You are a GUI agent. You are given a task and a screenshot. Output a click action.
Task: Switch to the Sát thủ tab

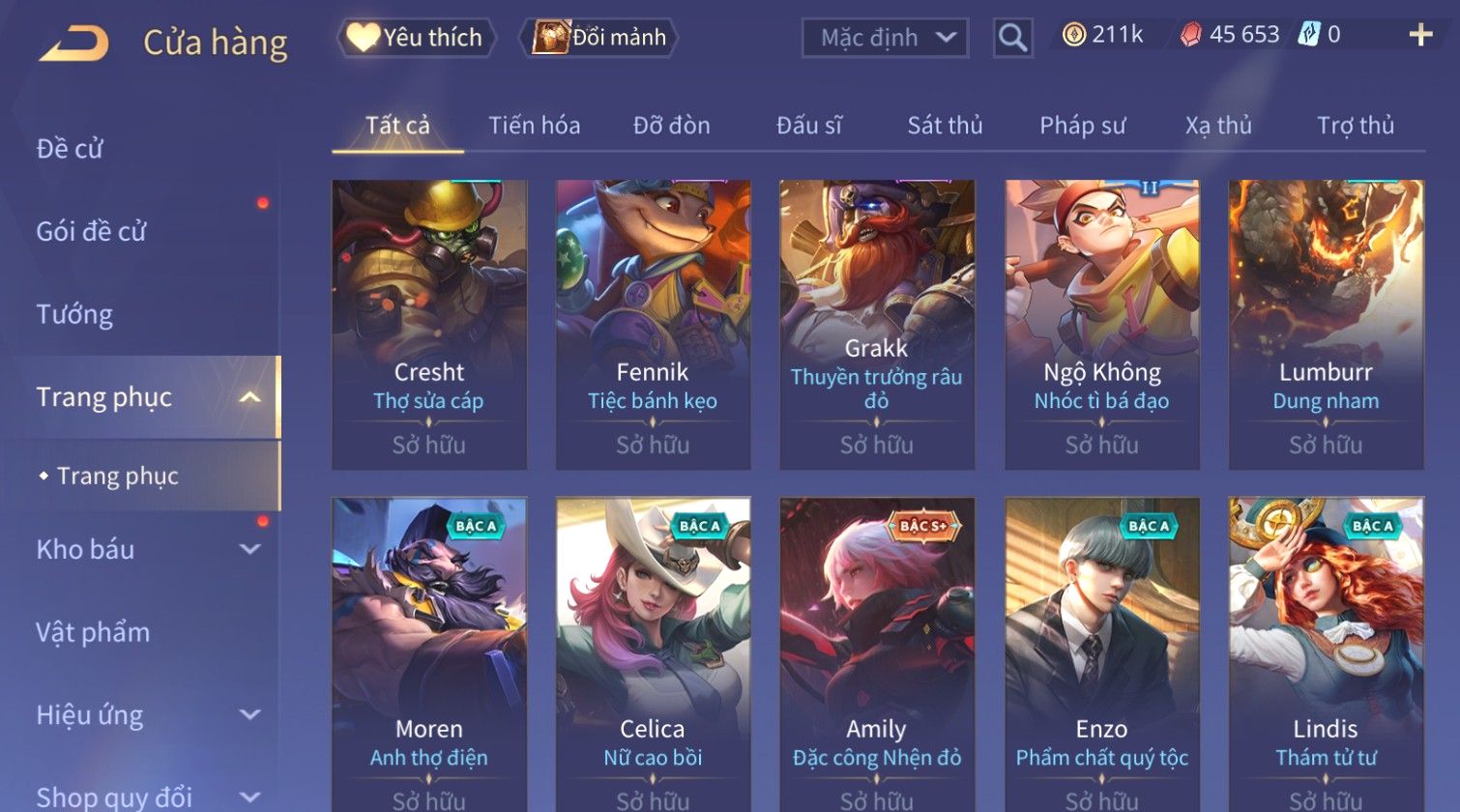click(x=945, y=126)
